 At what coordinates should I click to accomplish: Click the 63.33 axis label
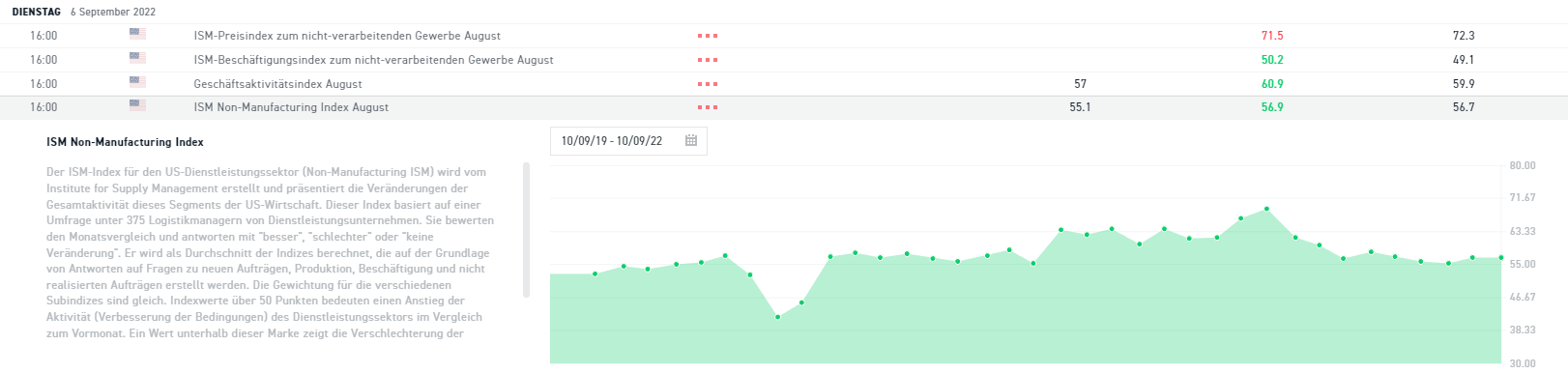click(1523, 231)
